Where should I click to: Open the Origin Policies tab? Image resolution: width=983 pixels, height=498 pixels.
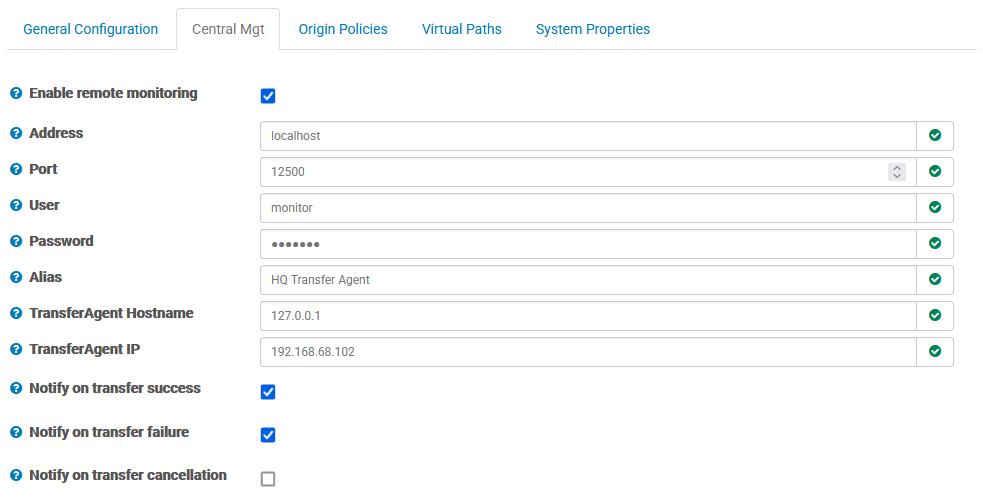343,29
